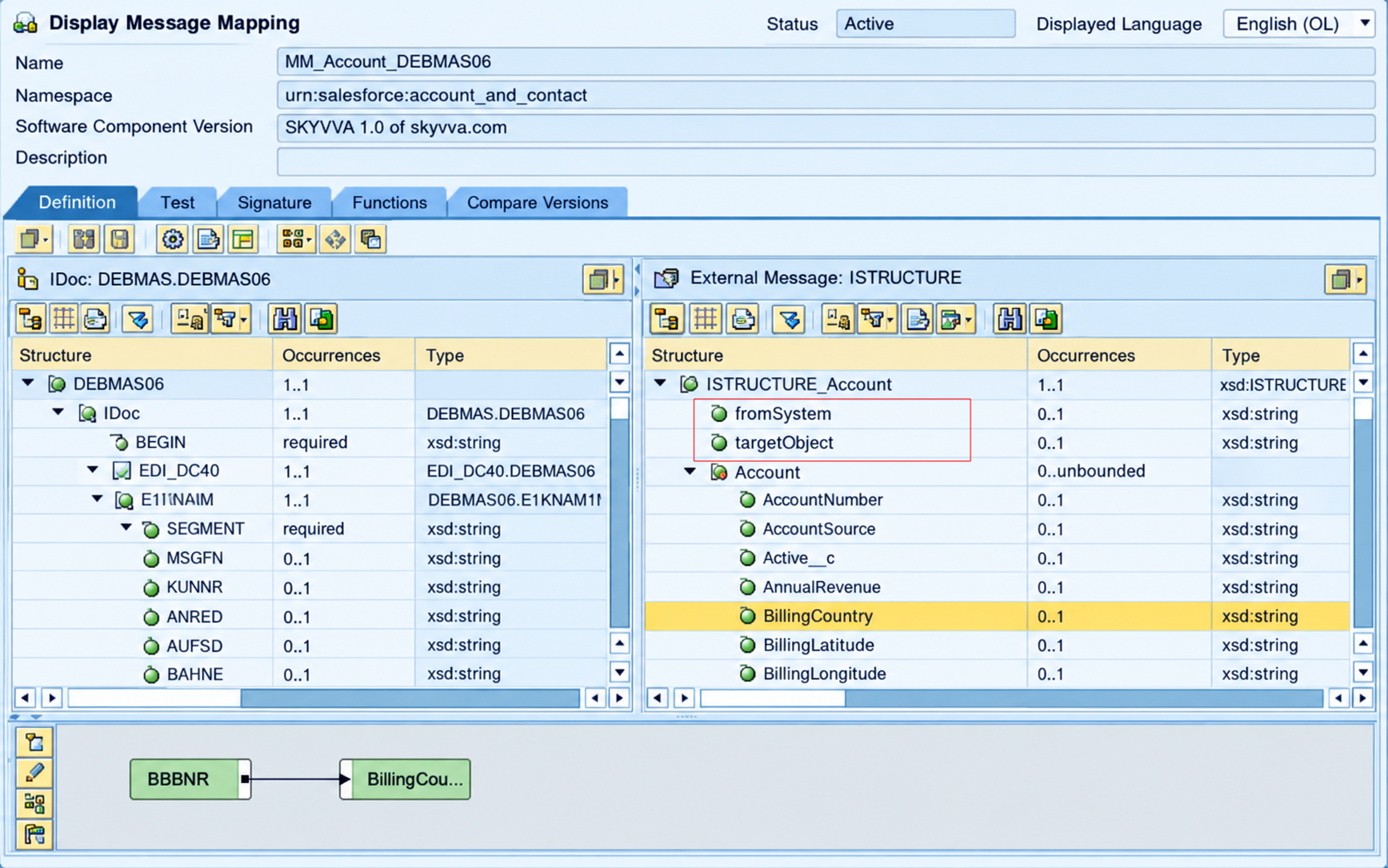Click the gear settings icon in the main toolbar
1388x868 pixels.
tap(172, 239)
